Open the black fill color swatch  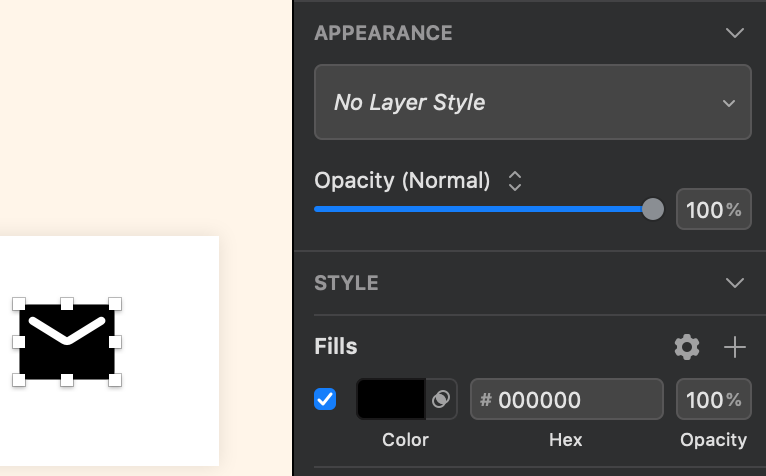click(390, 400)
